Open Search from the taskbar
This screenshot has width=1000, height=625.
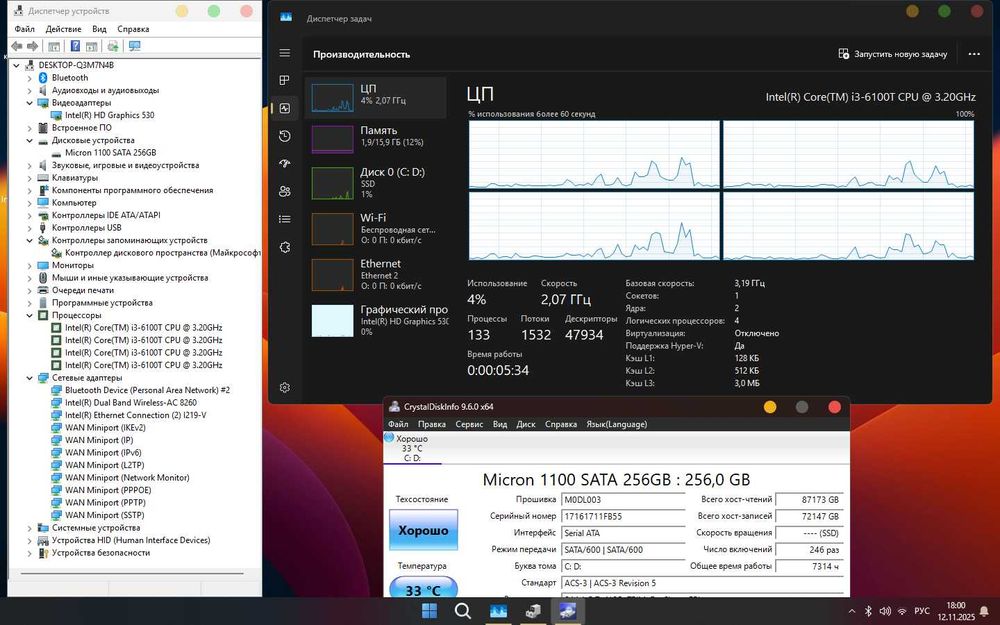click(x=463, y=611)
